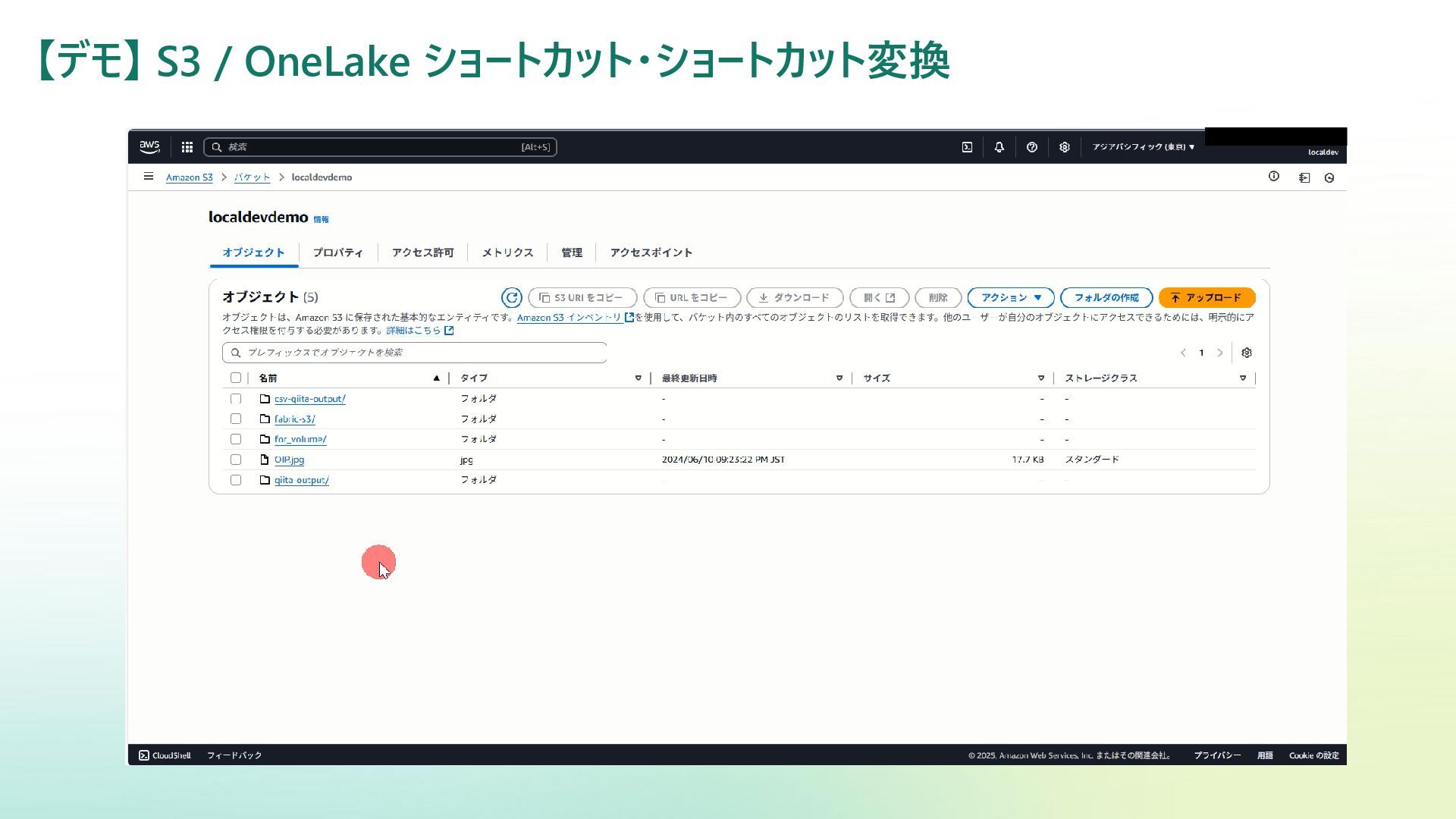Switch to the プロパティ tab
Screen dimensions: 1456x819
[337, 253]
